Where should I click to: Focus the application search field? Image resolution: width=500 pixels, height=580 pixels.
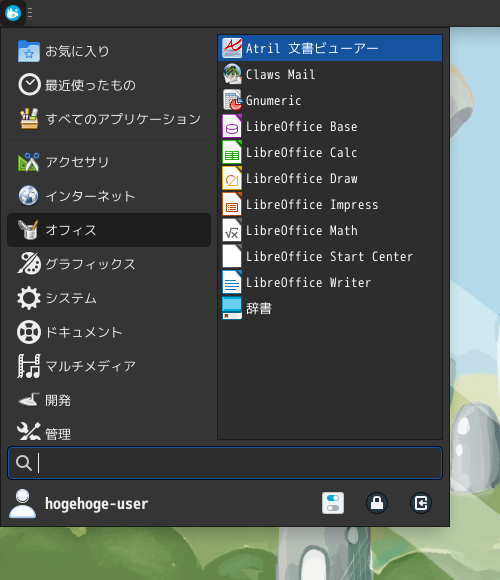coord(225,463)
